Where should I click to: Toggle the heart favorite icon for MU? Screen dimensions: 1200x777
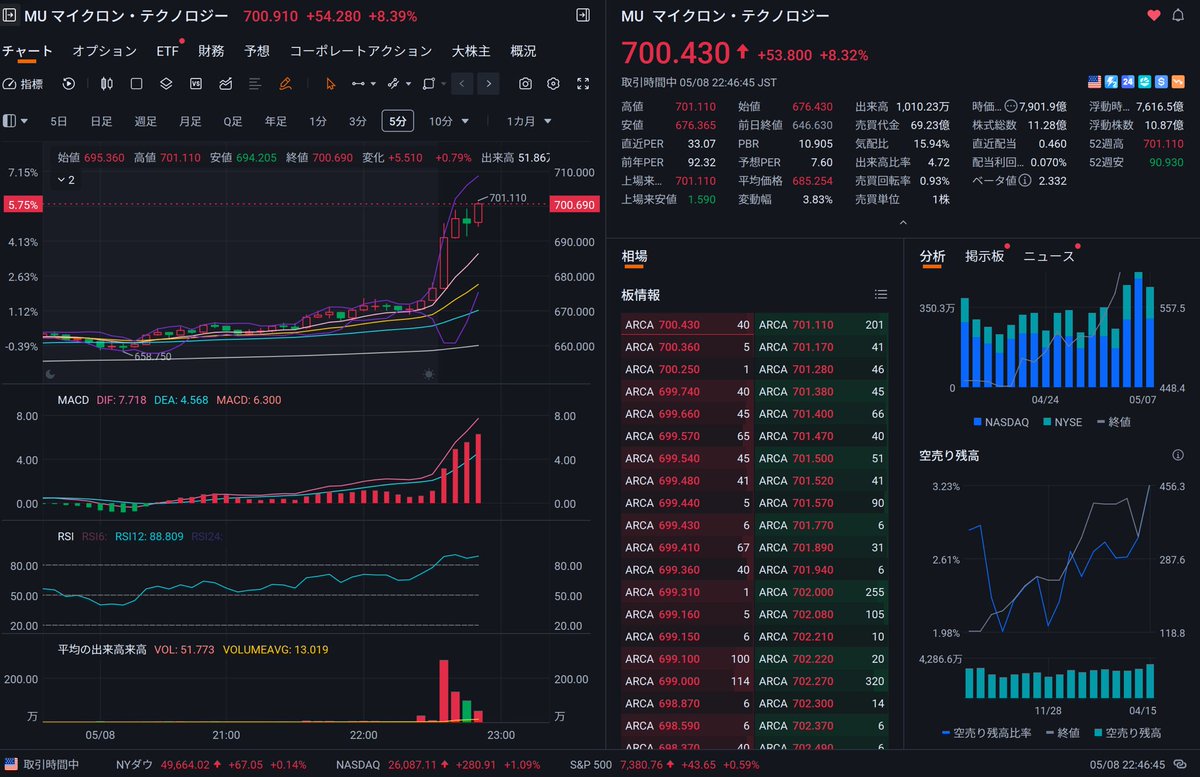pyautogui.click(x=1153, y=16)
